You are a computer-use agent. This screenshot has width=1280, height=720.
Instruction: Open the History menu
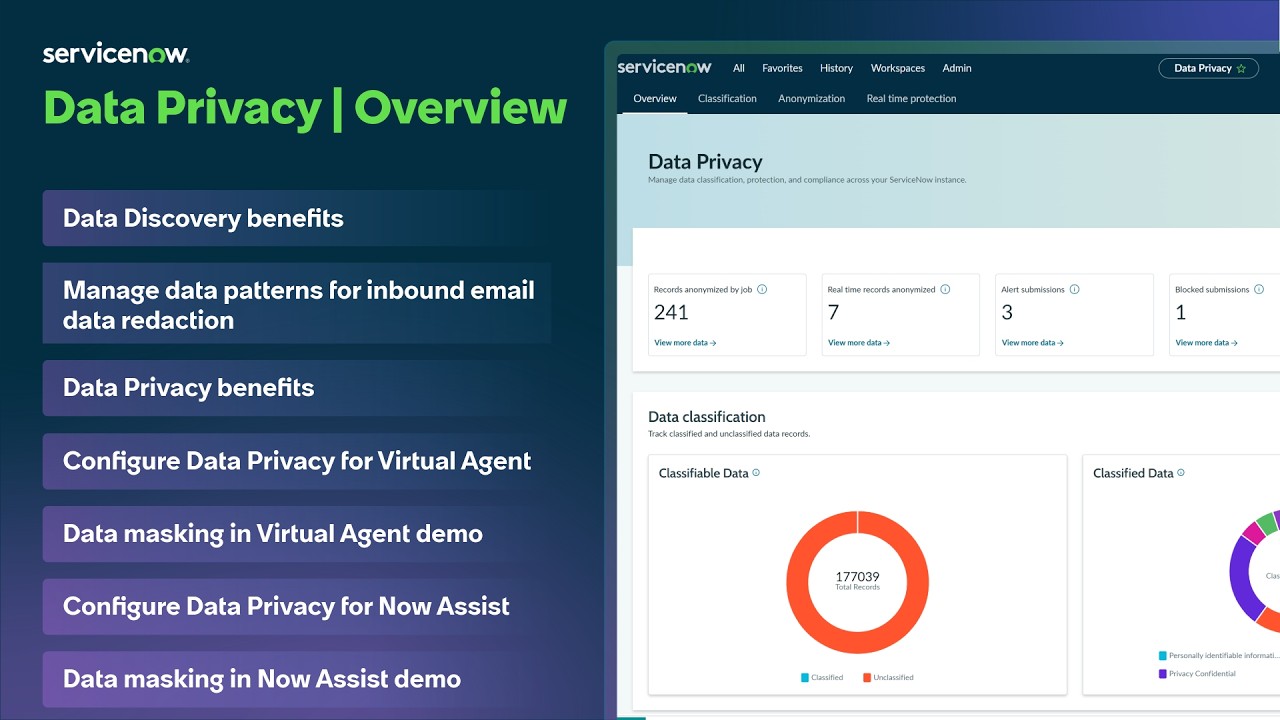pyautogui.click(x=836, y=68)
